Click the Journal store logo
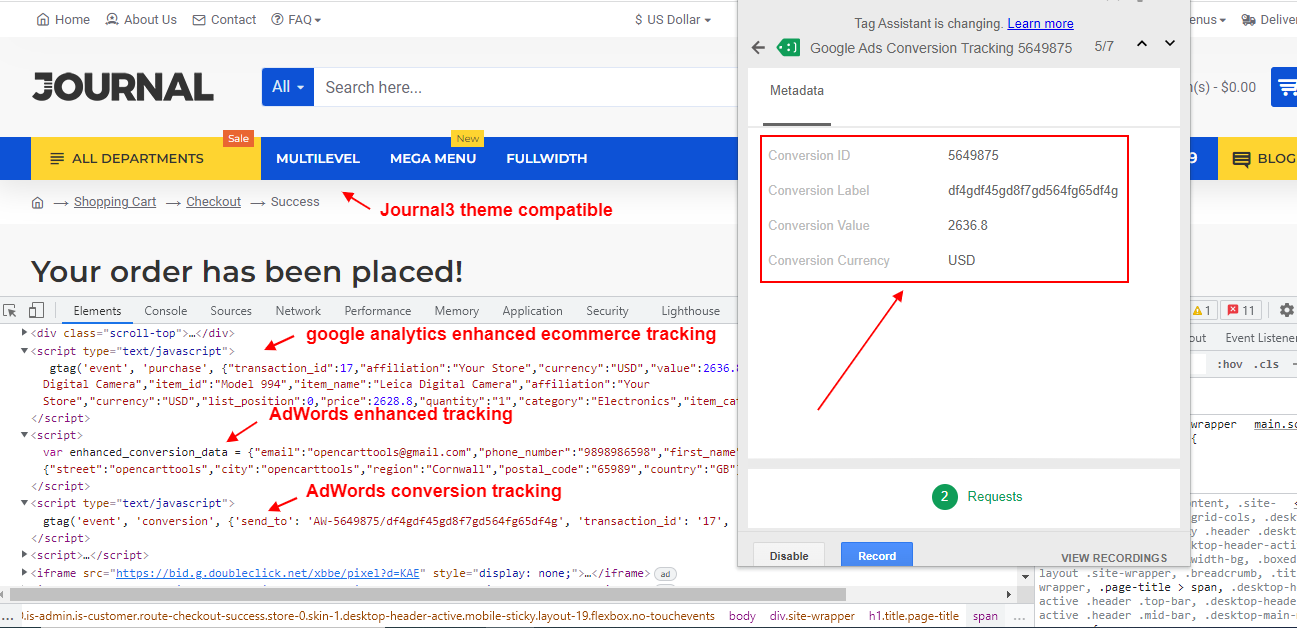This screenshot has height=628, width=1297. (123, 87)
